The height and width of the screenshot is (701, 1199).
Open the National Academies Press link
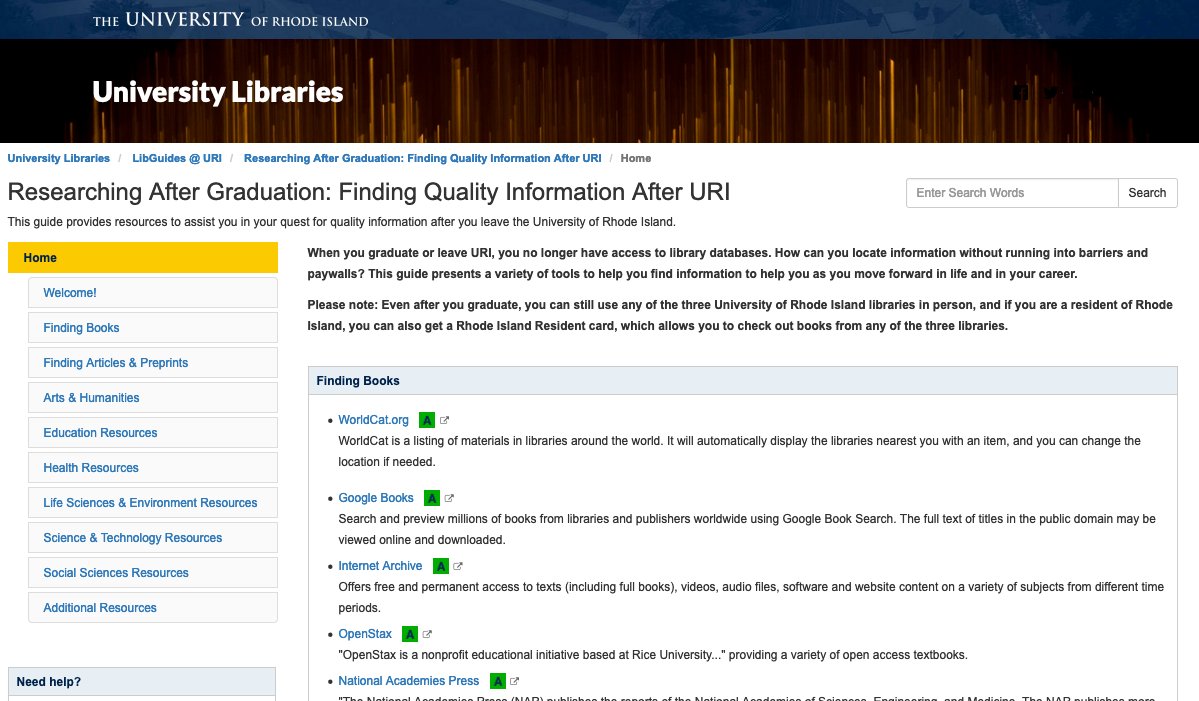(x=408, y=680)
